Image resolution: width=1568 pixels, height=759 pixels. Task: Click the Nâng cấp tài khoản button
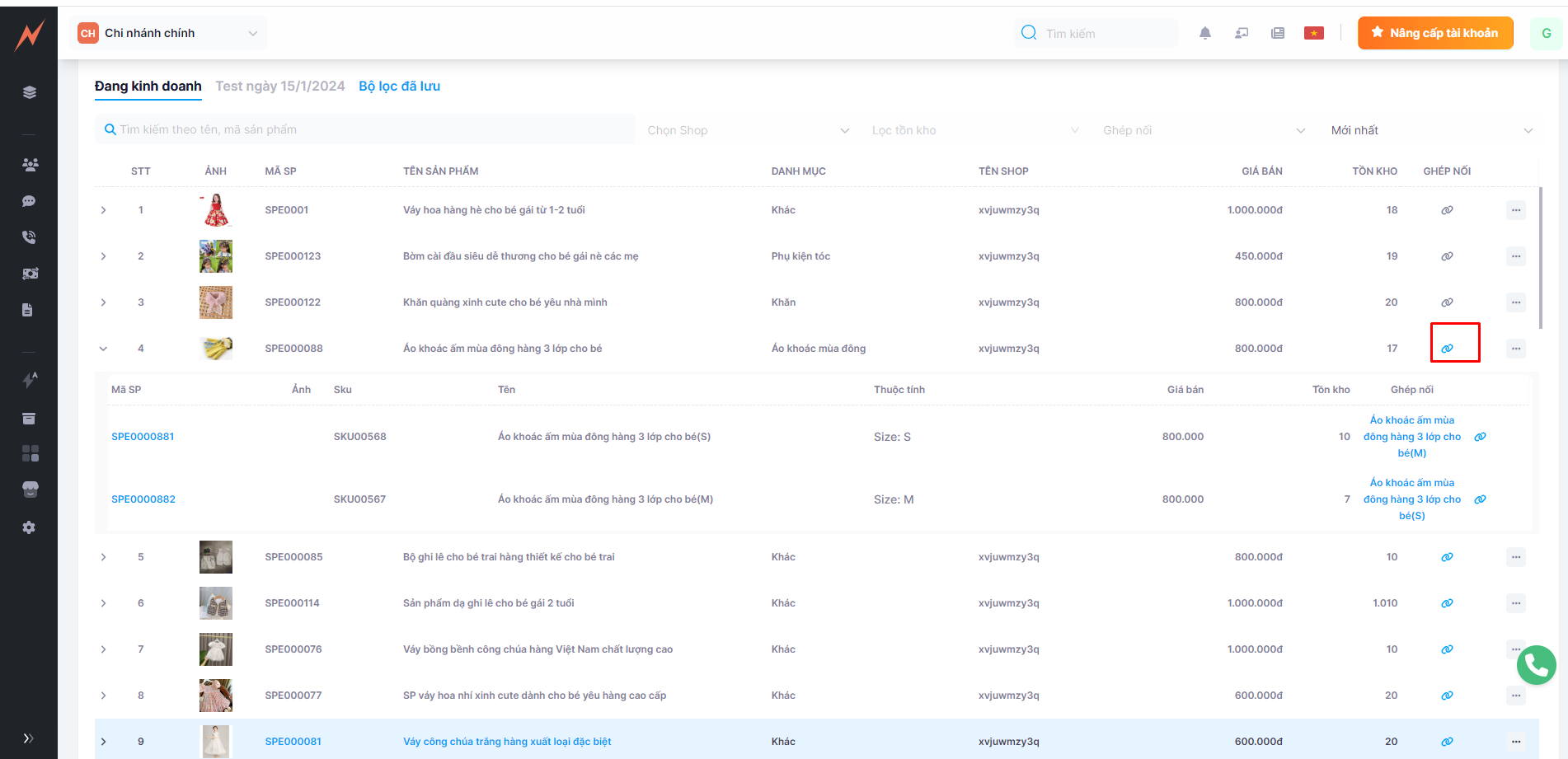1434,33
